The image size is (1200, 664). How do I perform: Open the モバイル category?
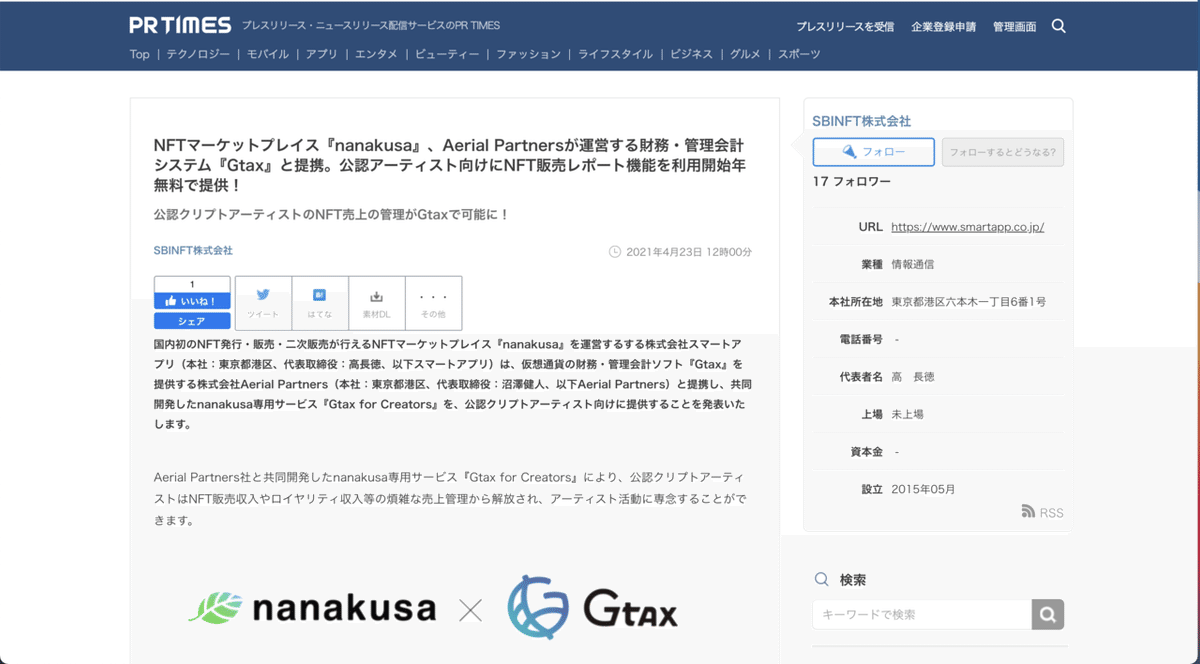pos(268,54)
